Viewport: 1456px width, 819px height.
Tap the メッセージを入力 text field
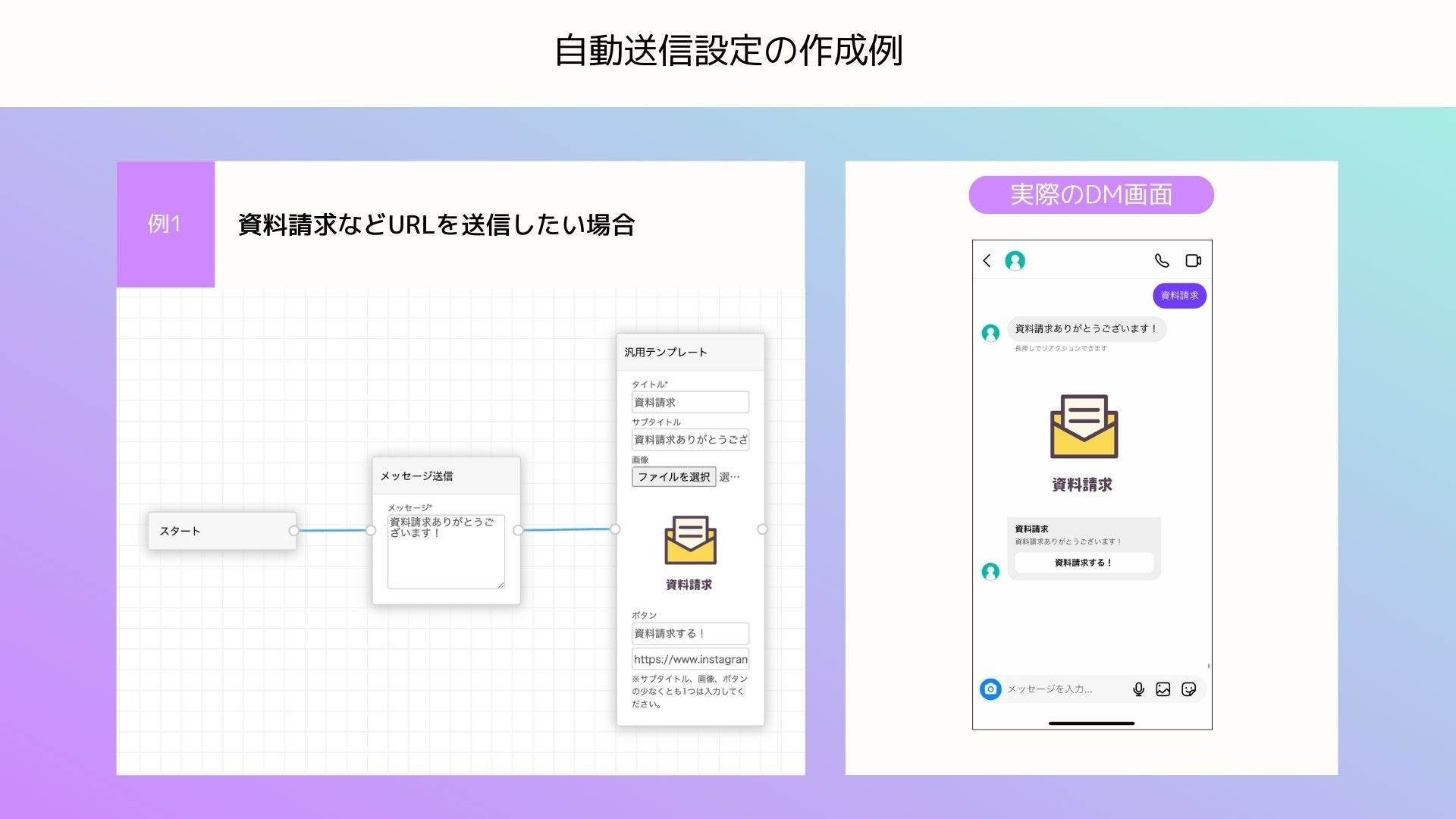pyautogui.click(x=1062, y=689)
